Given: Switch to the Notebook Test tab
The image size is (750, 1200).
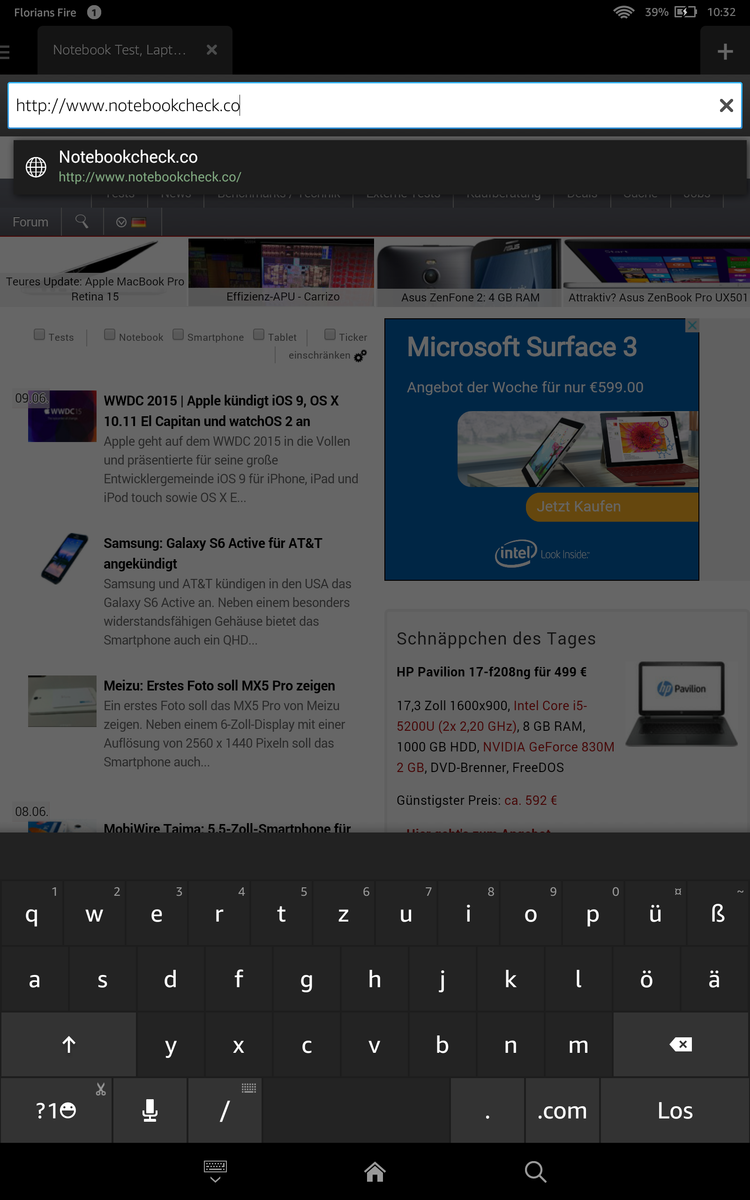Looking at the screenshot, I should [119, 50].
